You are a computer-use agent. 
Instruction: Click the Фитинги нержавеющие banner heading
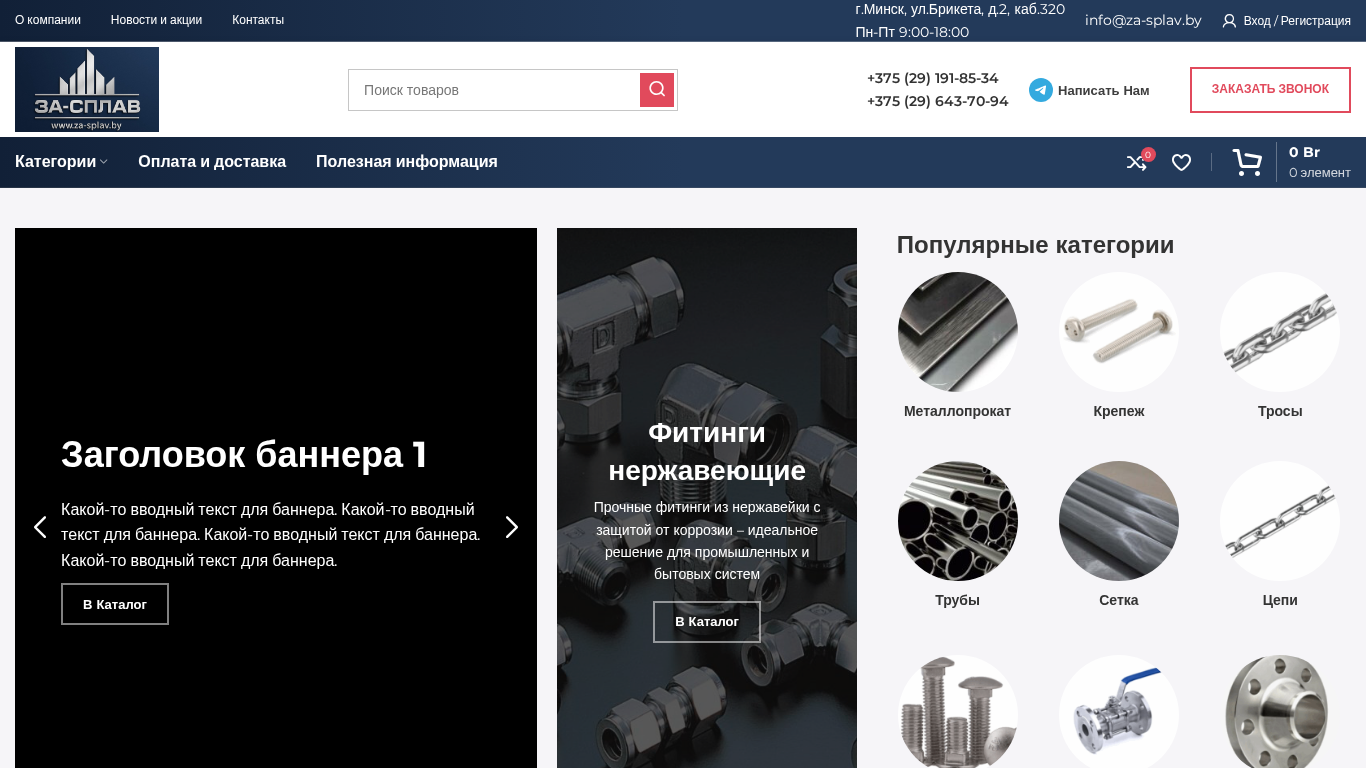pos(707,451)
